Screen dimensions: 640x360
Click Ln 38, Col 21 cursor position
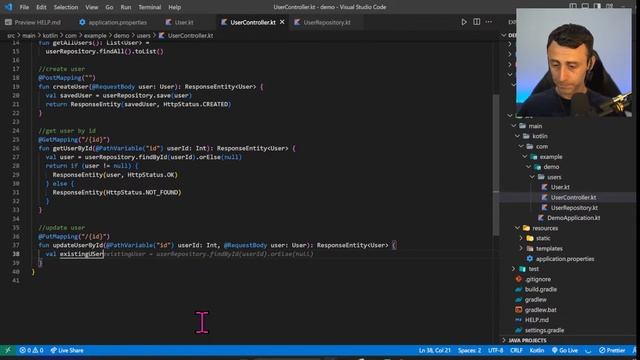click(434, 350)
